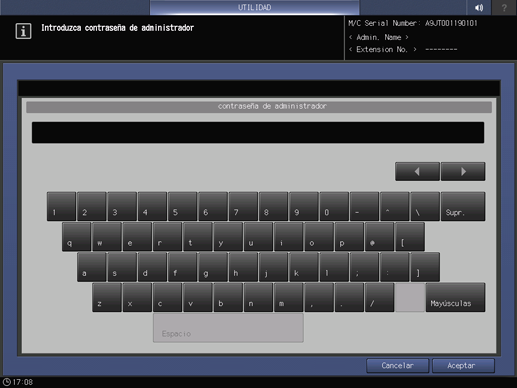Click the clock time 17:08
The width and height of the screenshot is (517, 388).
(x=23, y=382)
